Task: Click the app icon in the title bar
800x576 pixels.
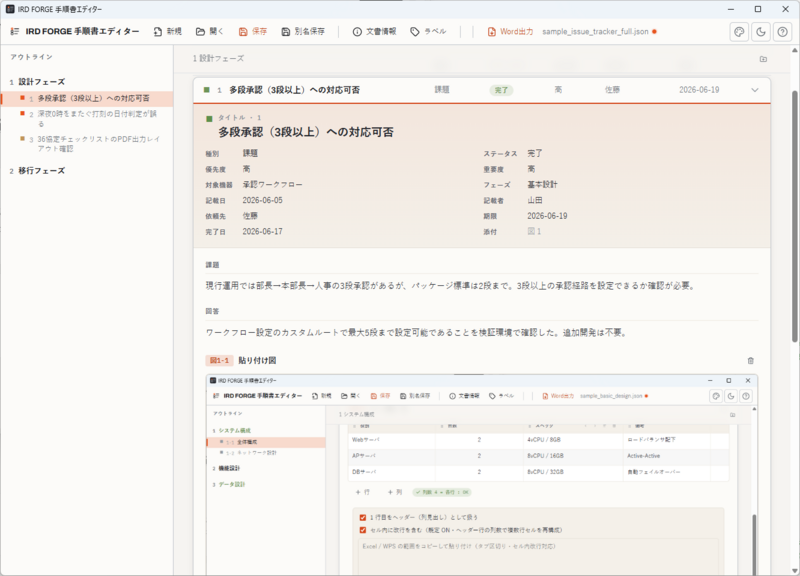Action: click(x=10, y=9)
